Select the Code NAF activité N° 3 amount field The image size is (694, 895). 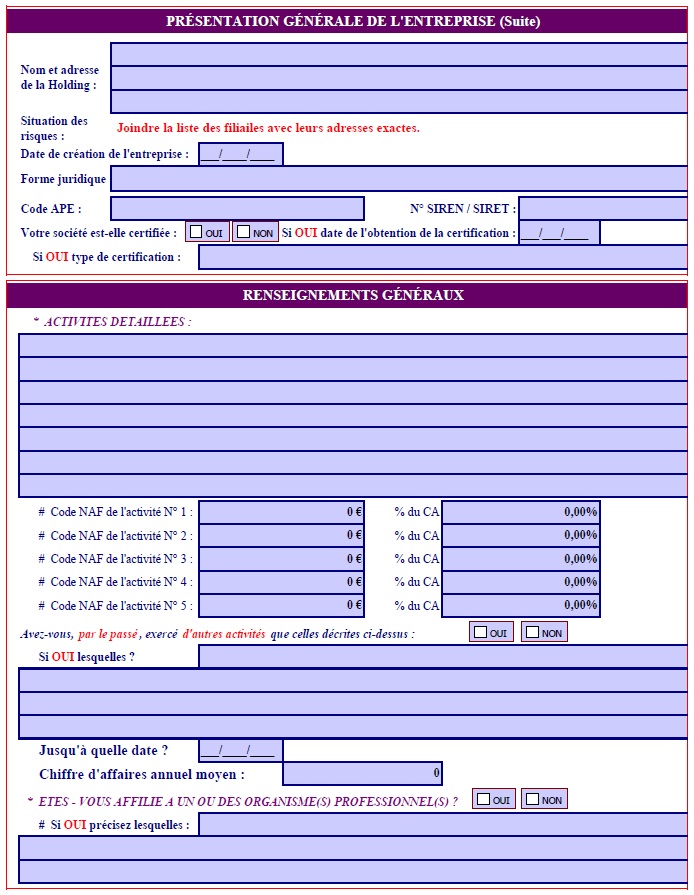pos(281,558)
